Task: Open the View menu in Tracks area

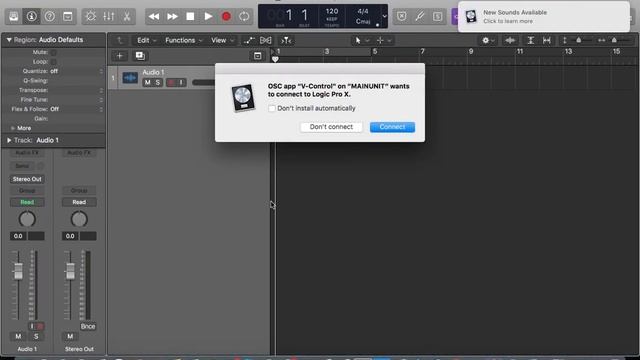Action: coord(222,40)
